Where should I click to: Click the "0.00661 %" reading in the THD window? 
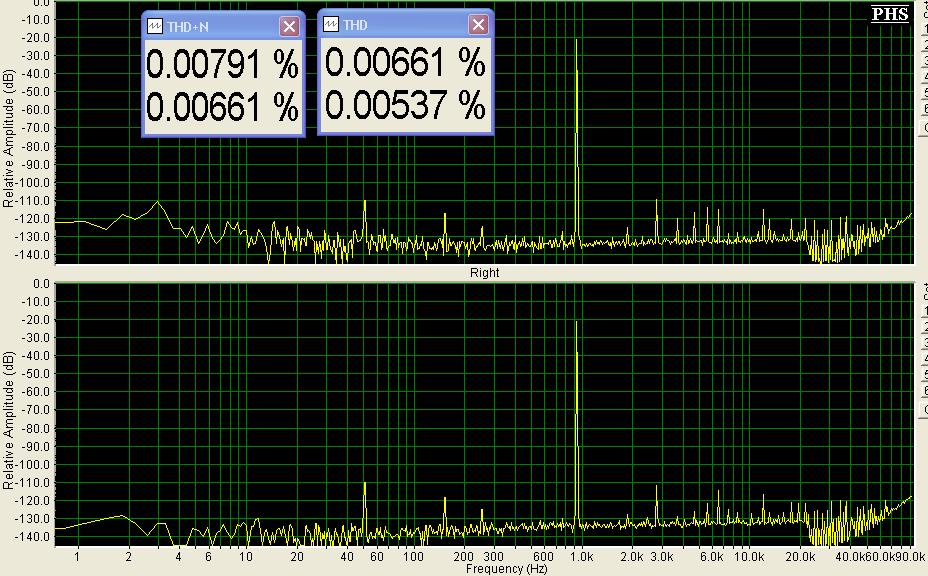405,62
